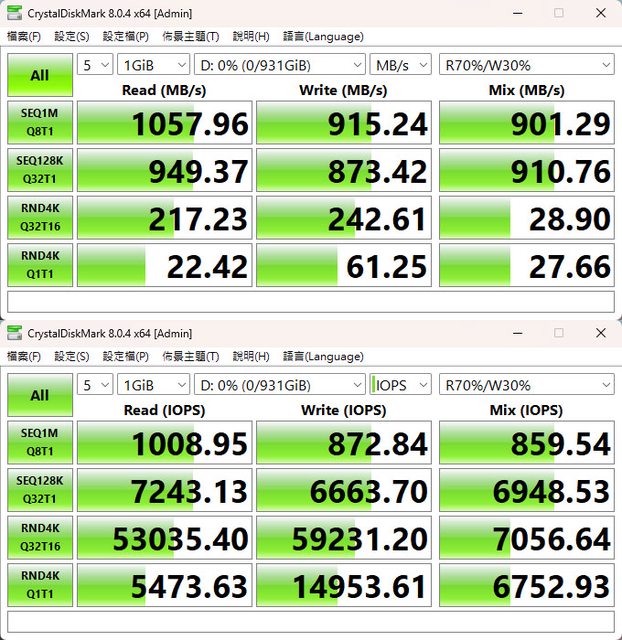Maximize the bottom CrystalDiskMark window
The width and height of the screenshot is (622, 640).
(559, 333)
